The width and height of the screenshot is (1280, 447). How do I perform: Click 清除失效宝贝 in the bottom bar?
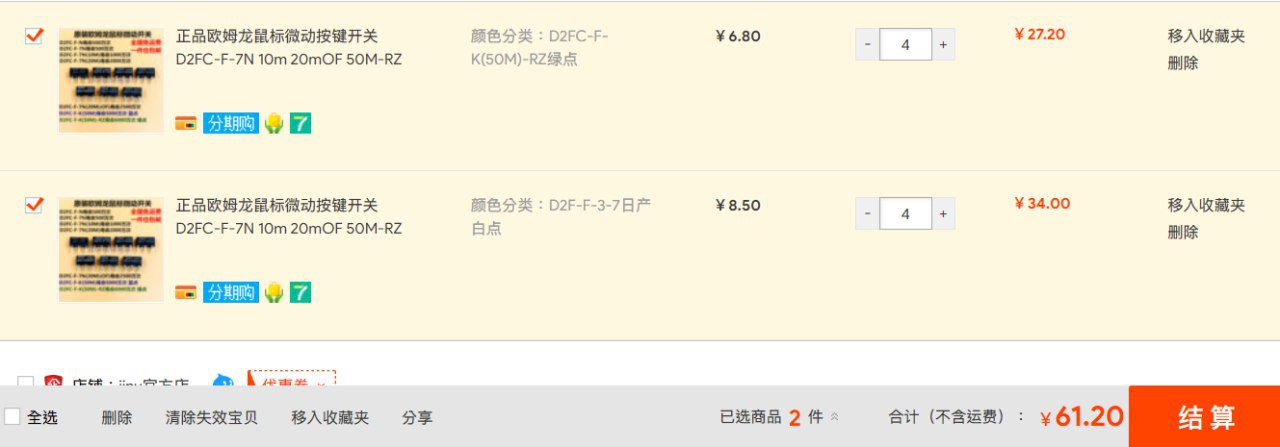[x=211, y=417]
